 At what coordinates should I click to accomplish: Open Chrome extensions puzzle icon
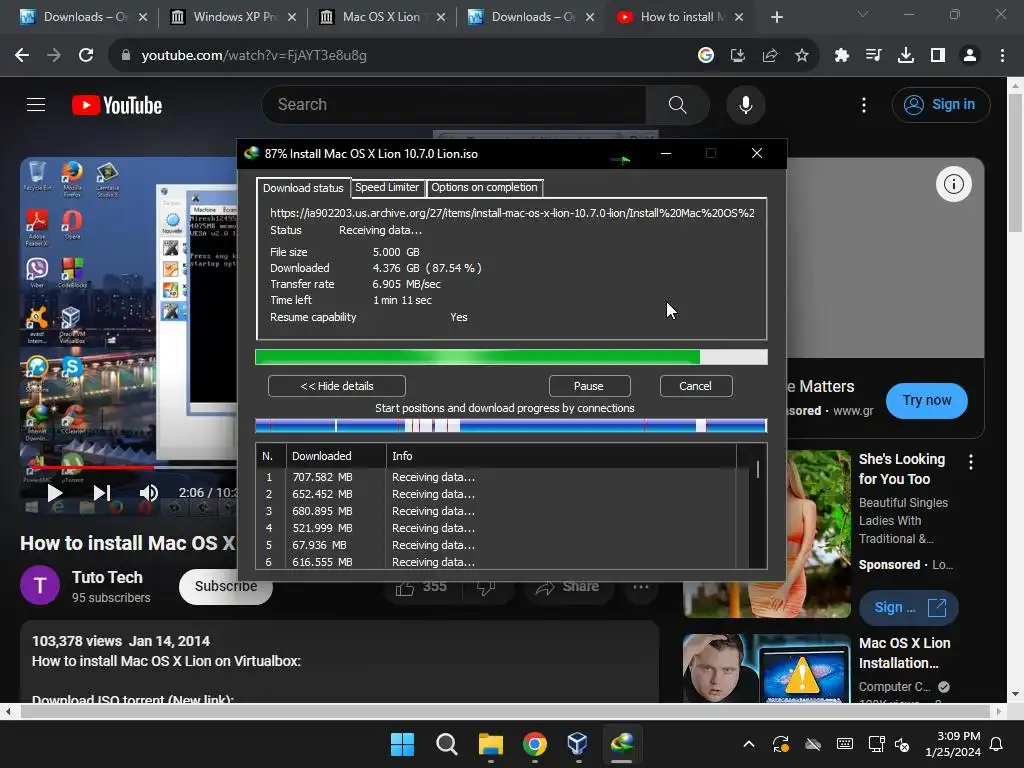(842, 56)
